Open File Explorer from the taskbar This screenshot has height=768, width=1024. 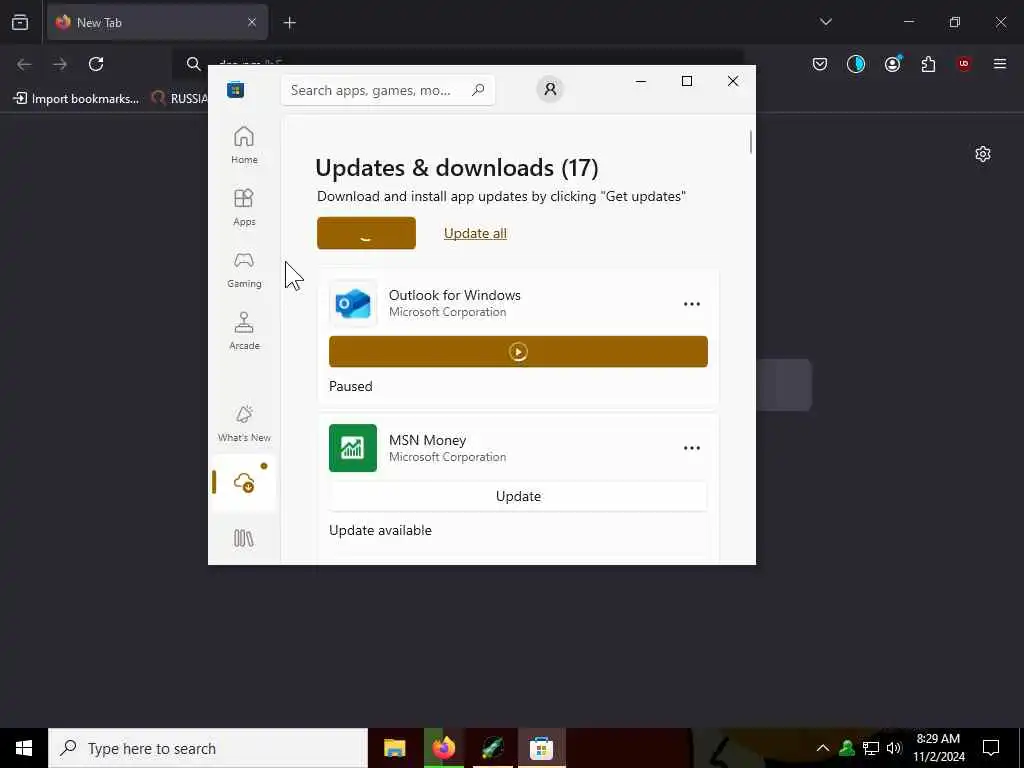pyautogui.click(x=394, y=748)
